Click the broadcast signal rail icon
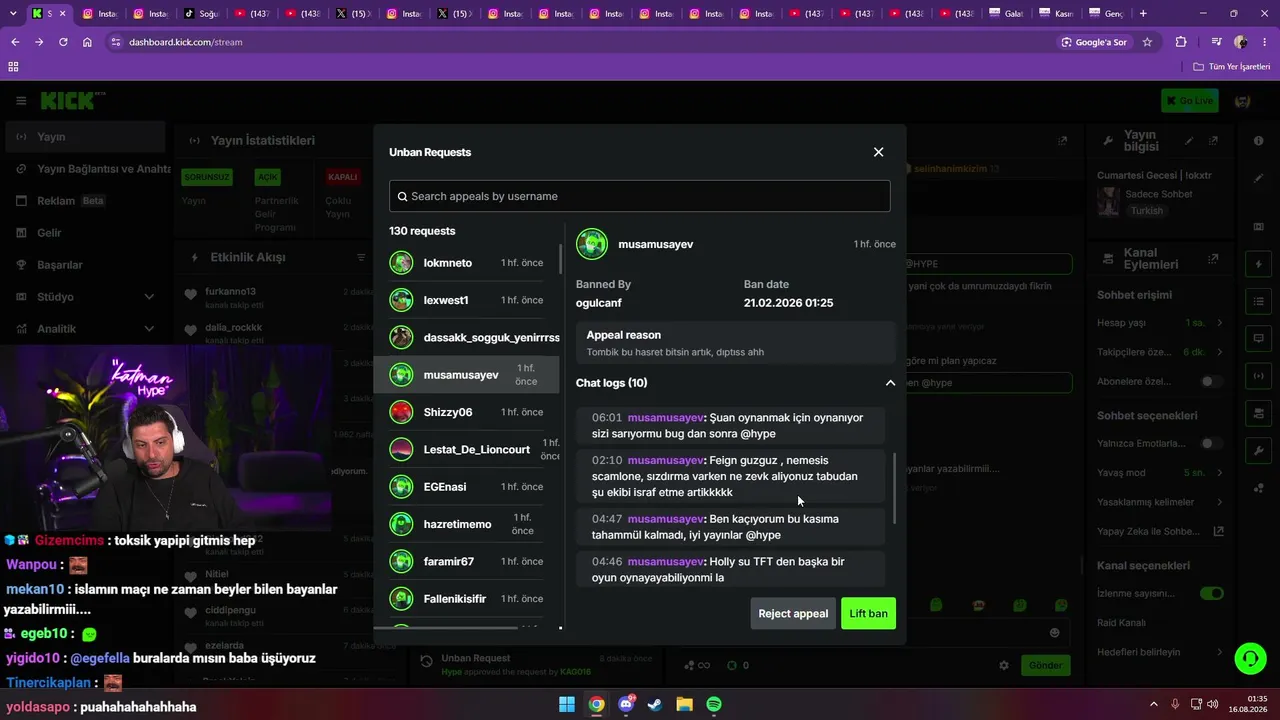The height and width of the screenshot is (720, 1280). point(1258,376)
